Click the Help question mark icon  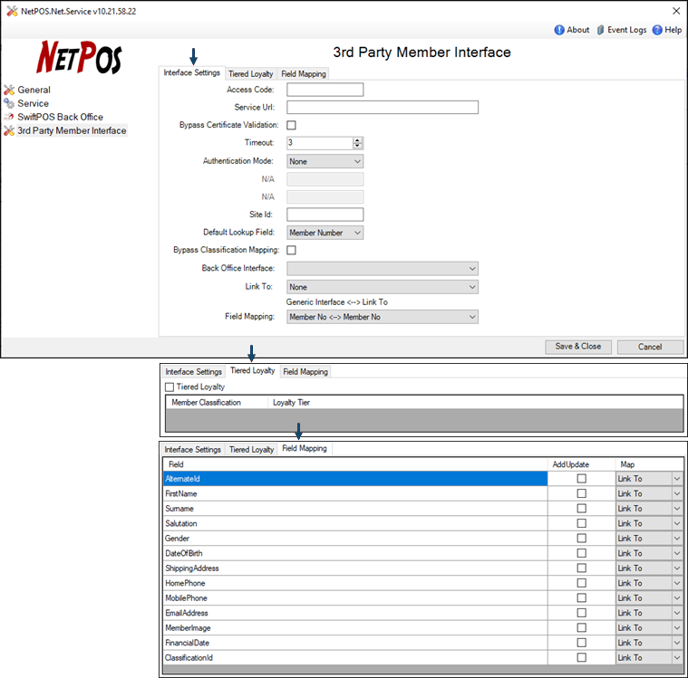pyautogui.click(x=657, y=30)
